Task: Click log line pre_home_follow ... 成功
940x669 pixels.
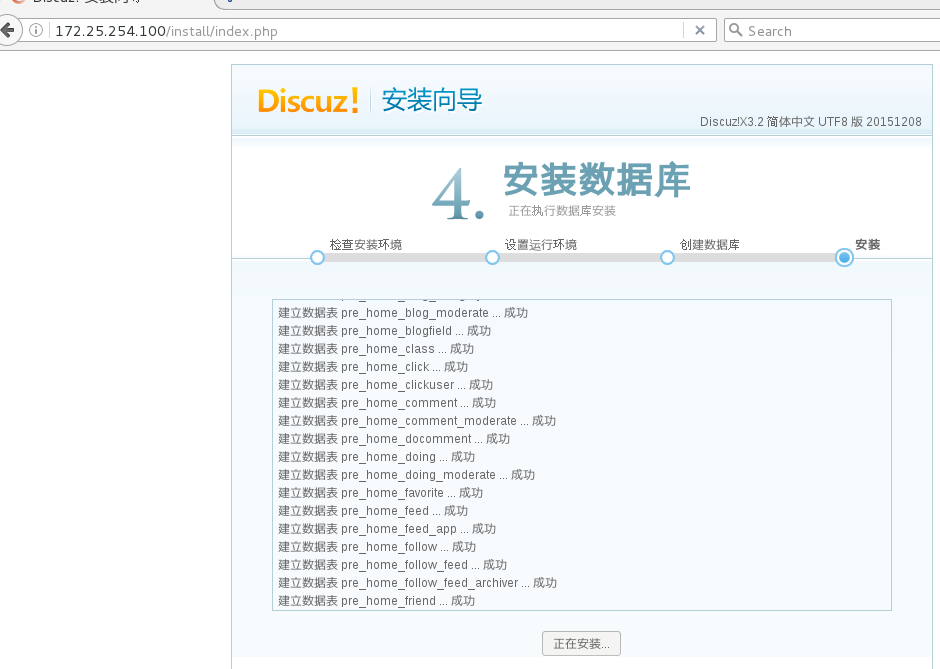Action: click(x=377, y=547)
